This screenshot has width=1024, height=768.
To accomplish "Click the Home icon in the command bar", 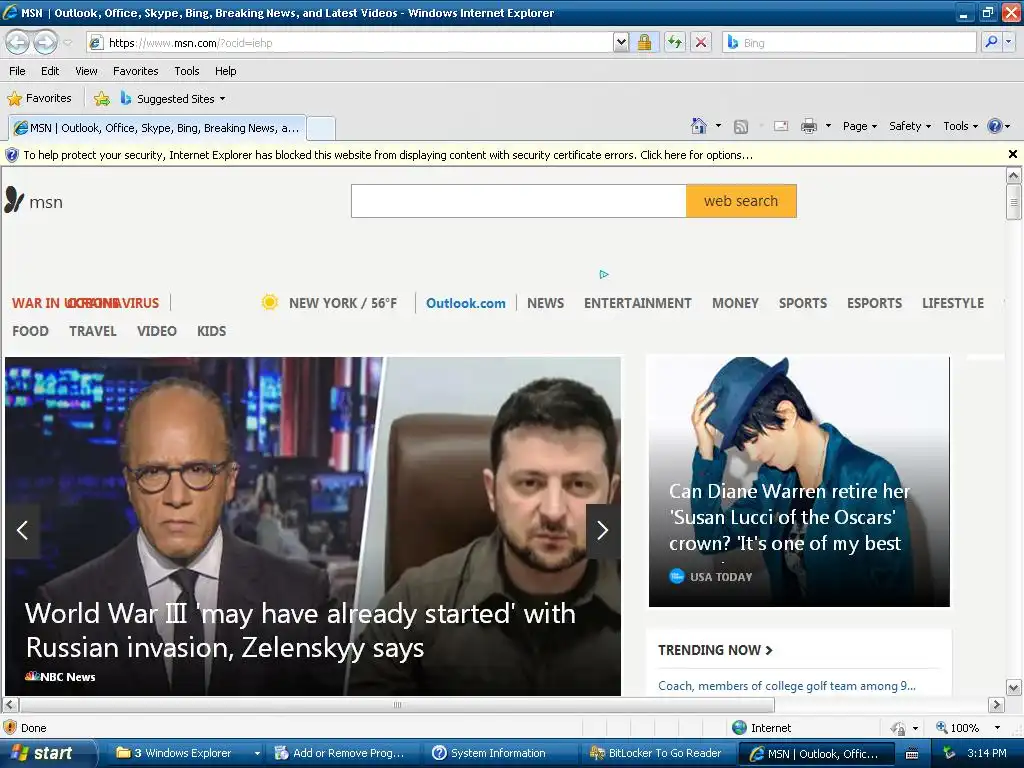I will [699, 126].
